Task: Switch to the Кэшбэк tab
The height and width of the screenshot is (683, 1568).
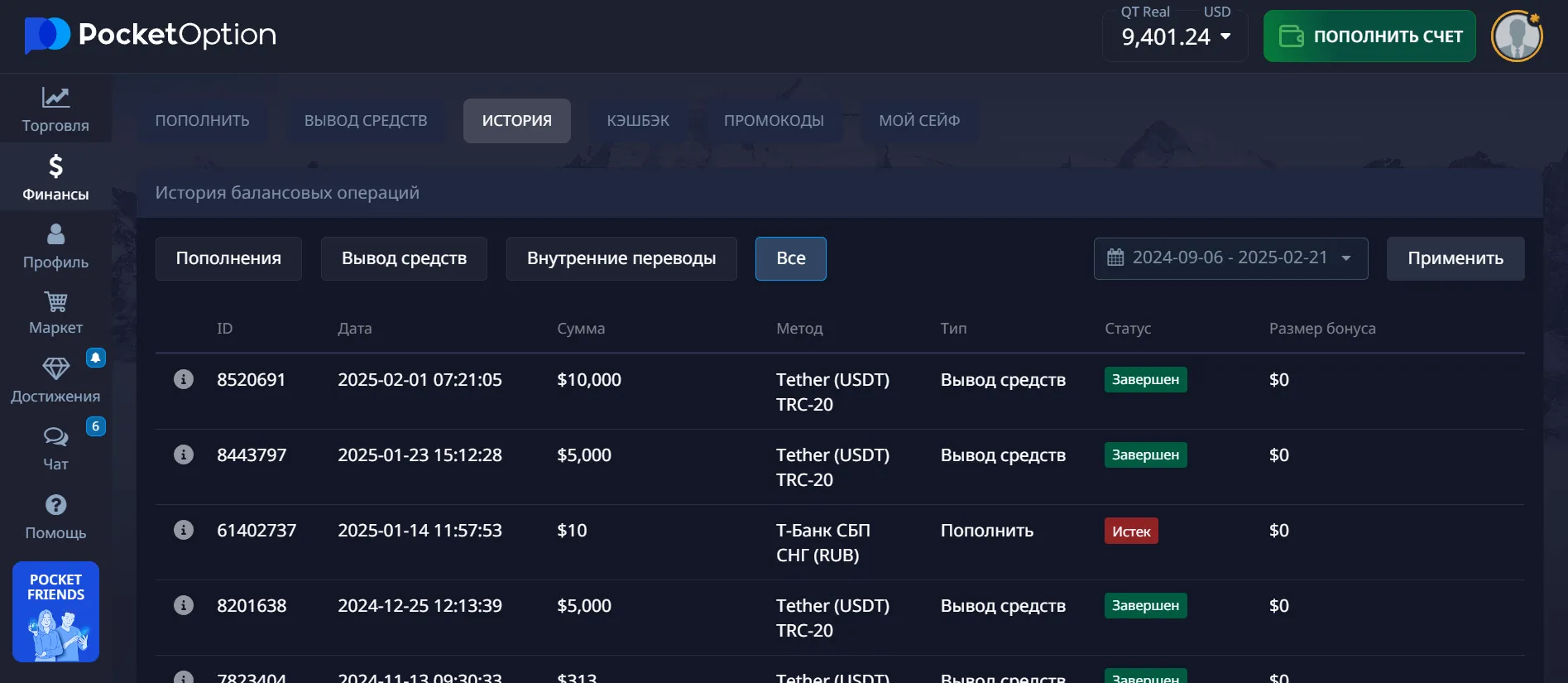Action: [638, 121]
